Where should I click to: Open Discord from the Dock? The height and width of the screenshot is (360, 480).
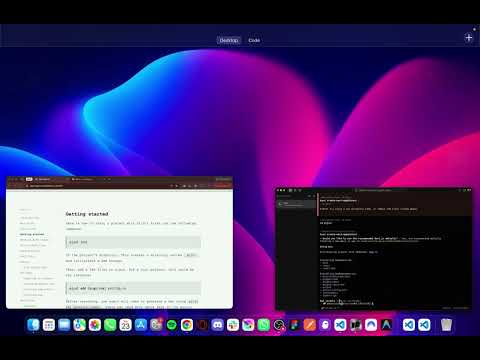point(218,325)
